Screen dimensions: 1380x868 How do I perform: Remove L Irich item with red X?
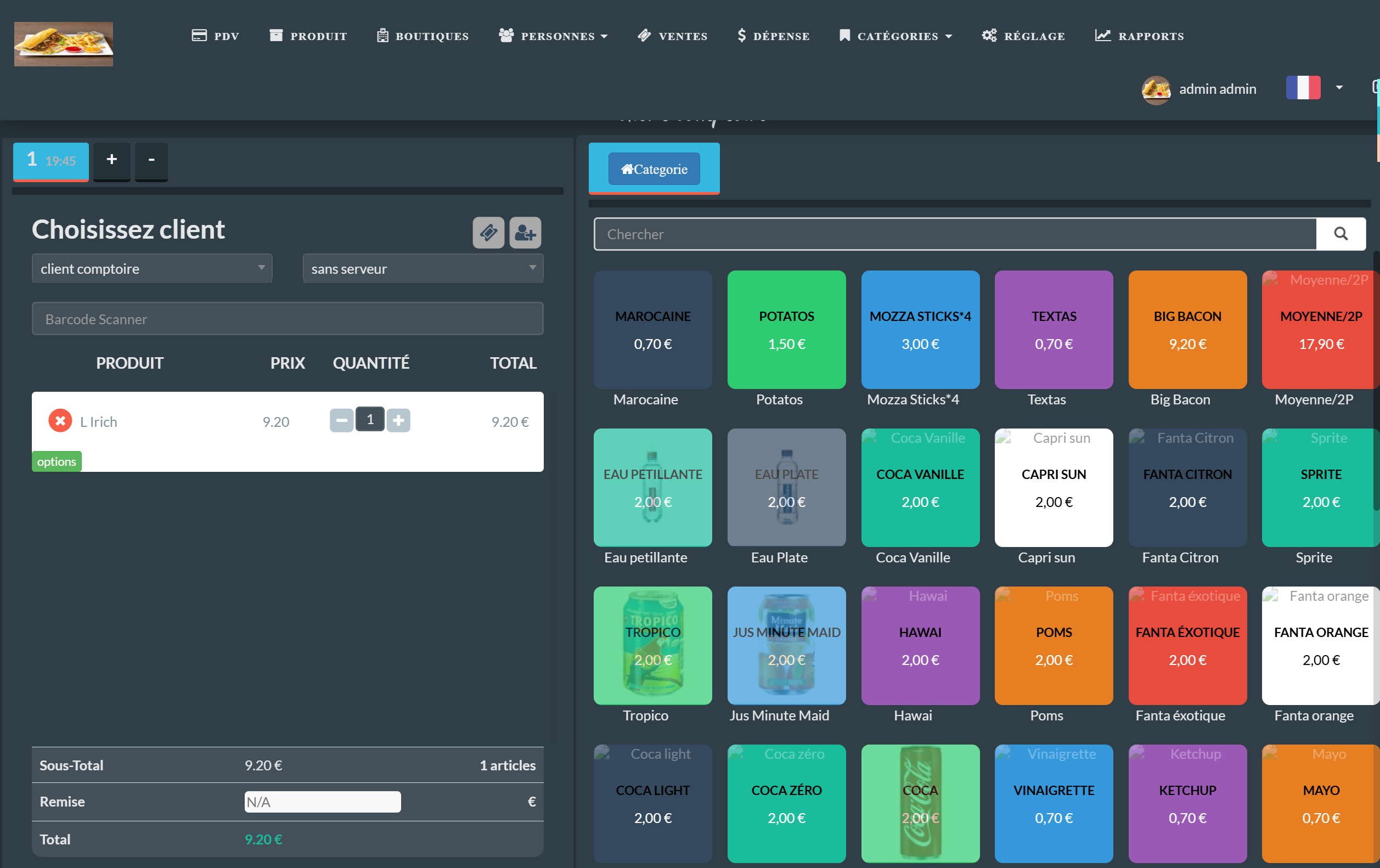point(60,420)
